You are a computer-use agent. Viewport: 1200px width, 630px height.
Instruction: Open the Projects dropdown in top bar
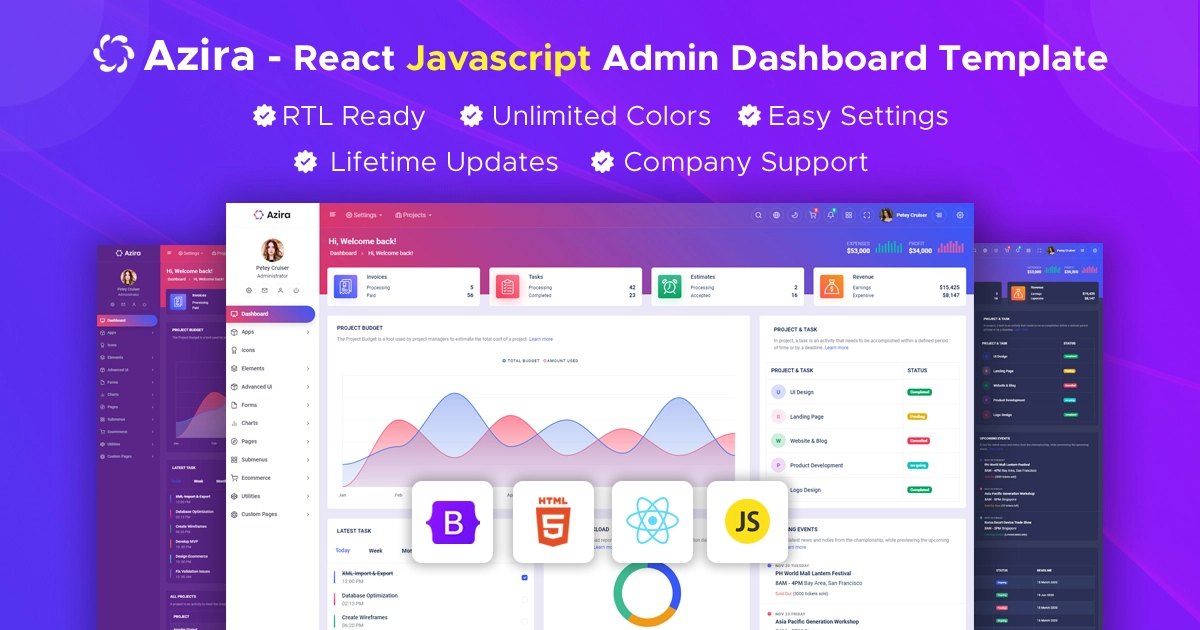point(413,215)
